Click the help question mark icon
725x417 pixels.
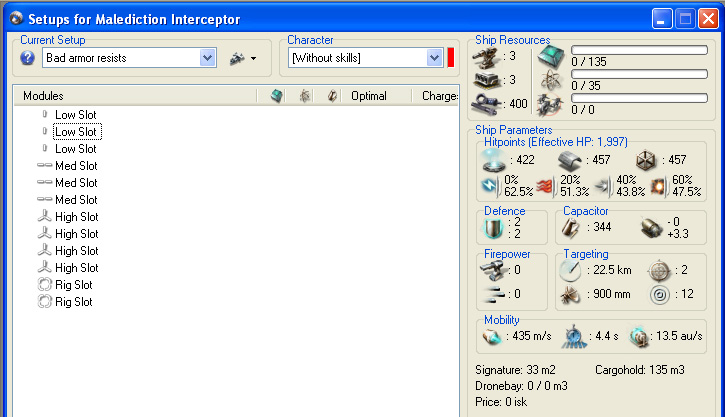(x=27, y=58)
